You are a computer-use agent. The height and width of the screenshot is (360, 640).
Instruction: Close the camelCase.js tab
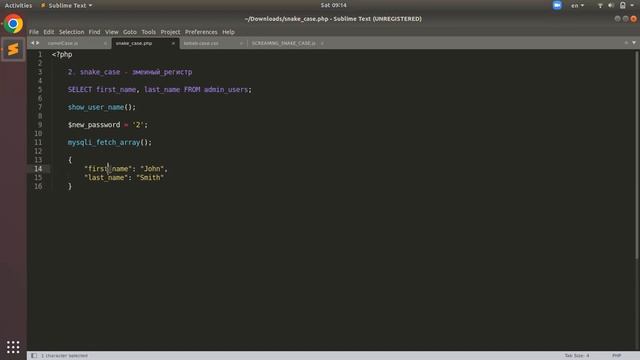[x=105, y=43]
